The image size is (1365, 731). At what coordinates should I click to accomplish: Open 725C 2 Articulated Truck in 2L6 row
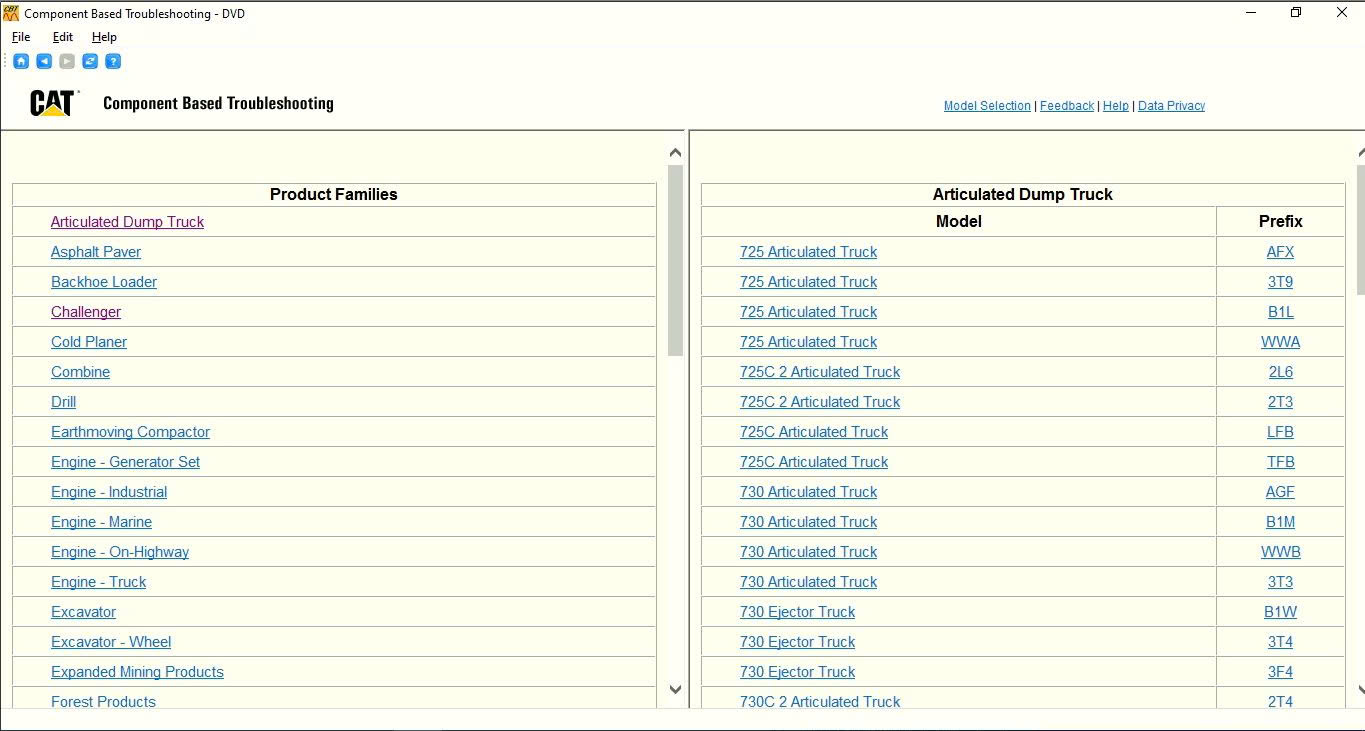(x=820, y=372)
